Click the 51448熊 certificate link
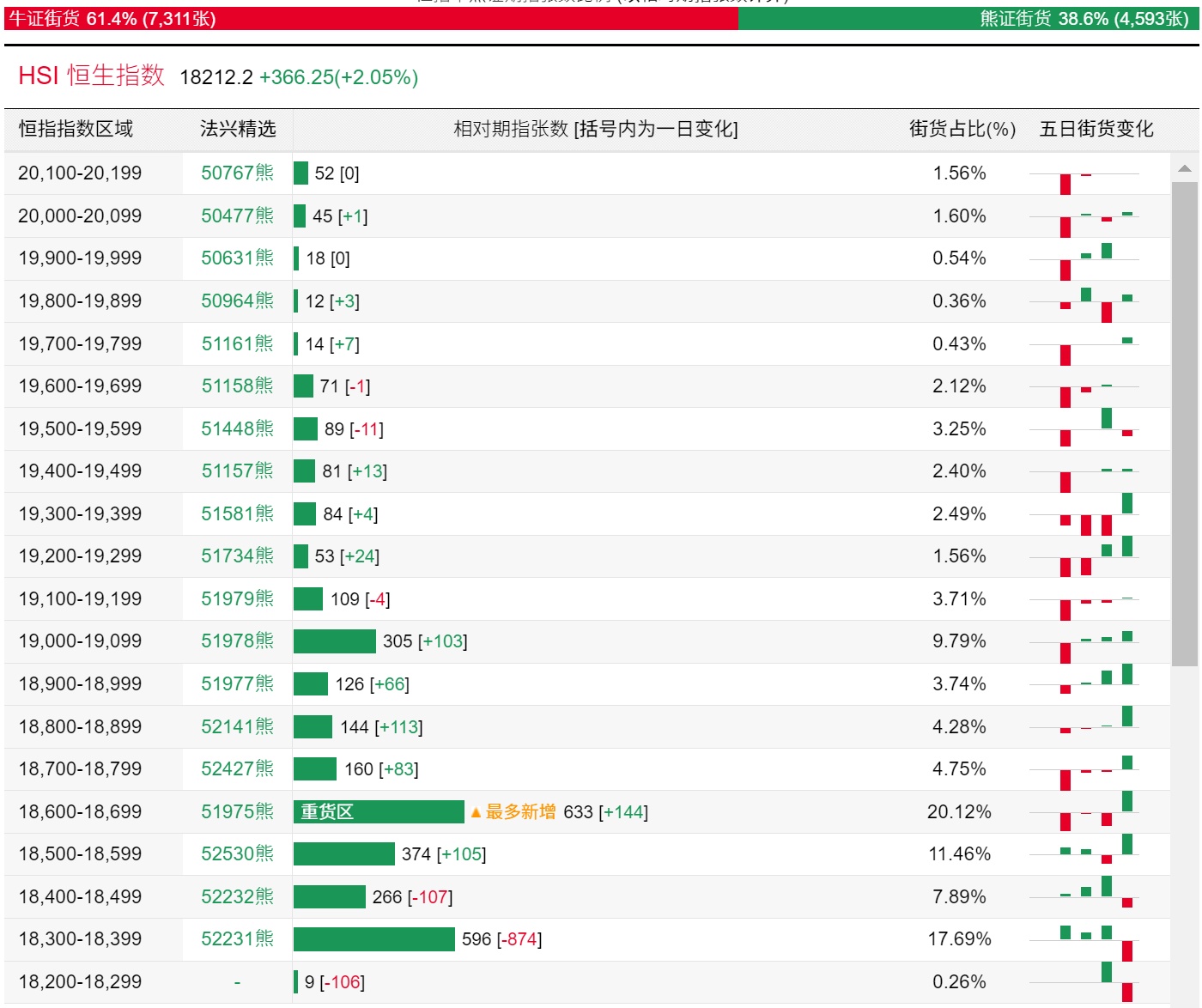Image resolution: width=1202 pixels, height=1008 pixels. click(x=237, y=429)
